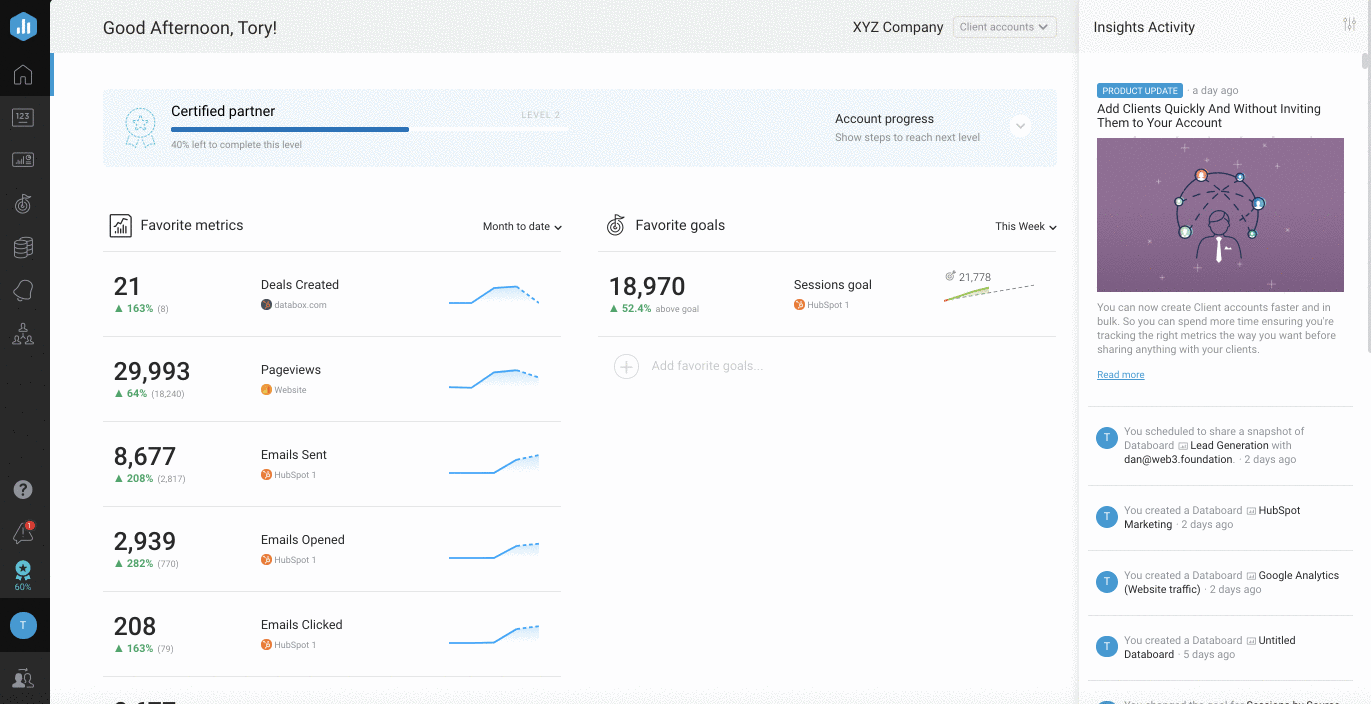The height and width of the screenshot is (704, 1371).
Task: Open the Databox logo home
Action: point(23,27)
